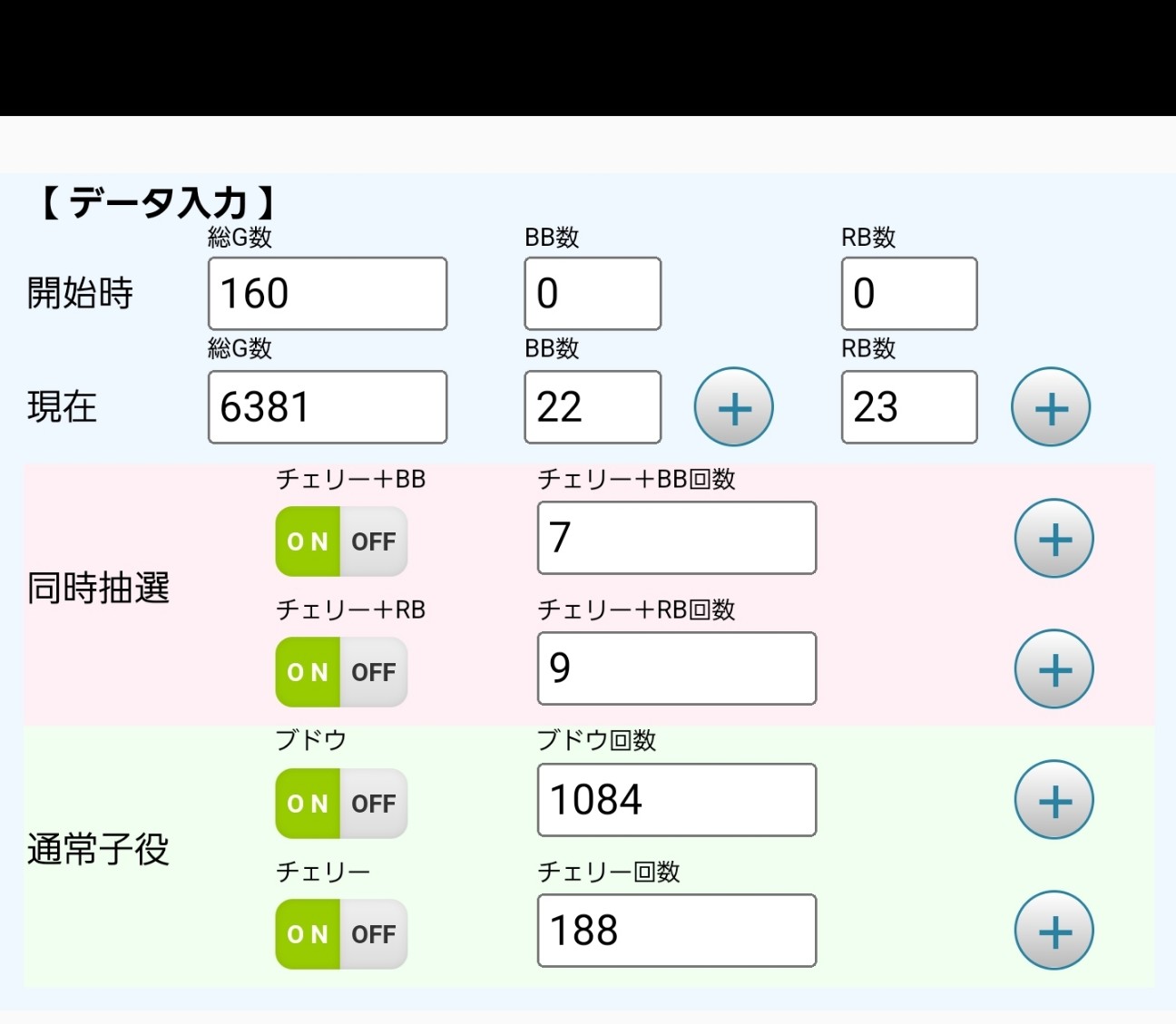Select the チェリー＋BB回数 field showing 7
1176x1024 pixels.
676,537
